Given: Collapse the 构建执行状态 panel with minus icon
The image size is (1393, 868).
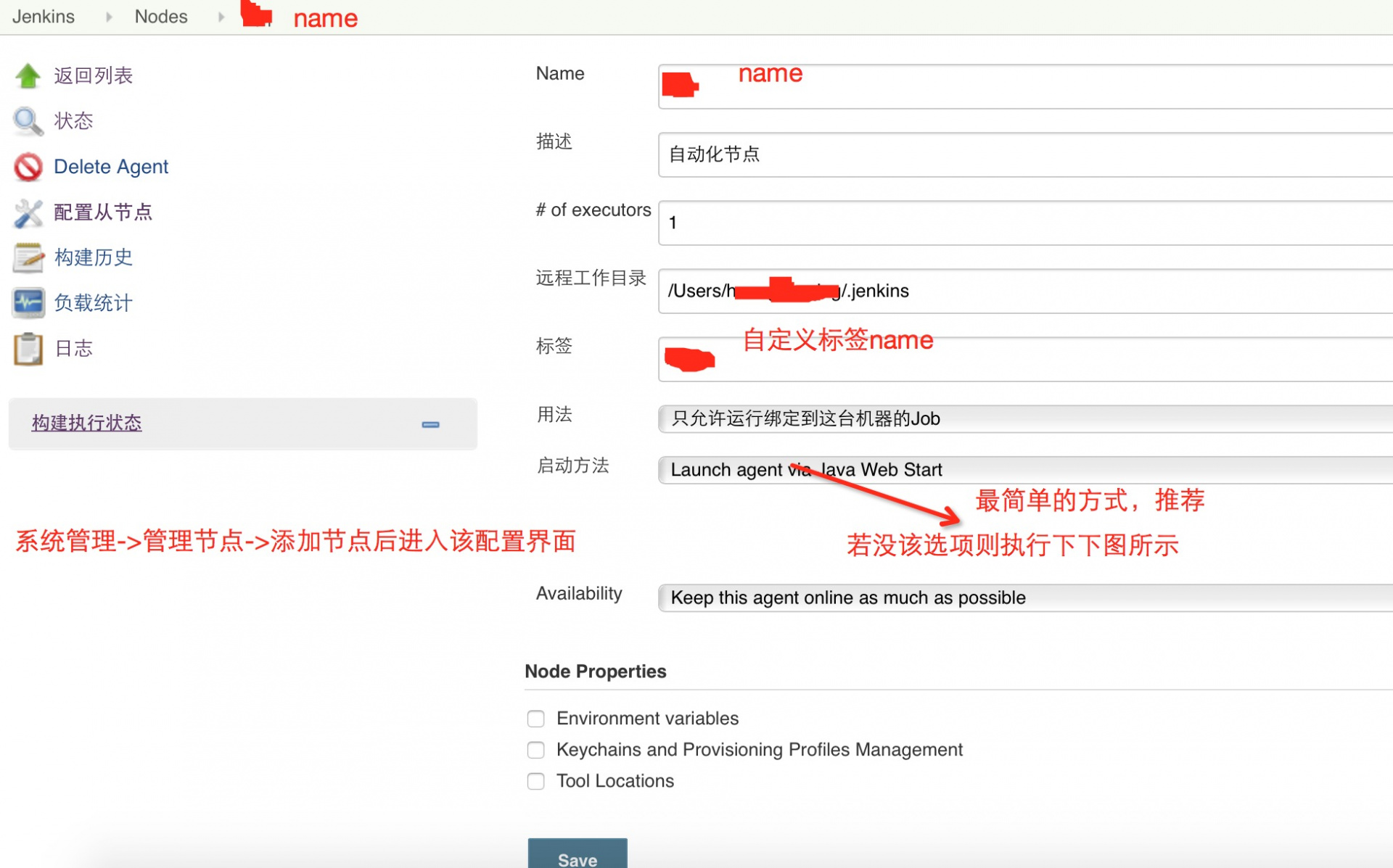Looking at the screenshot, I should pos(430,424).
